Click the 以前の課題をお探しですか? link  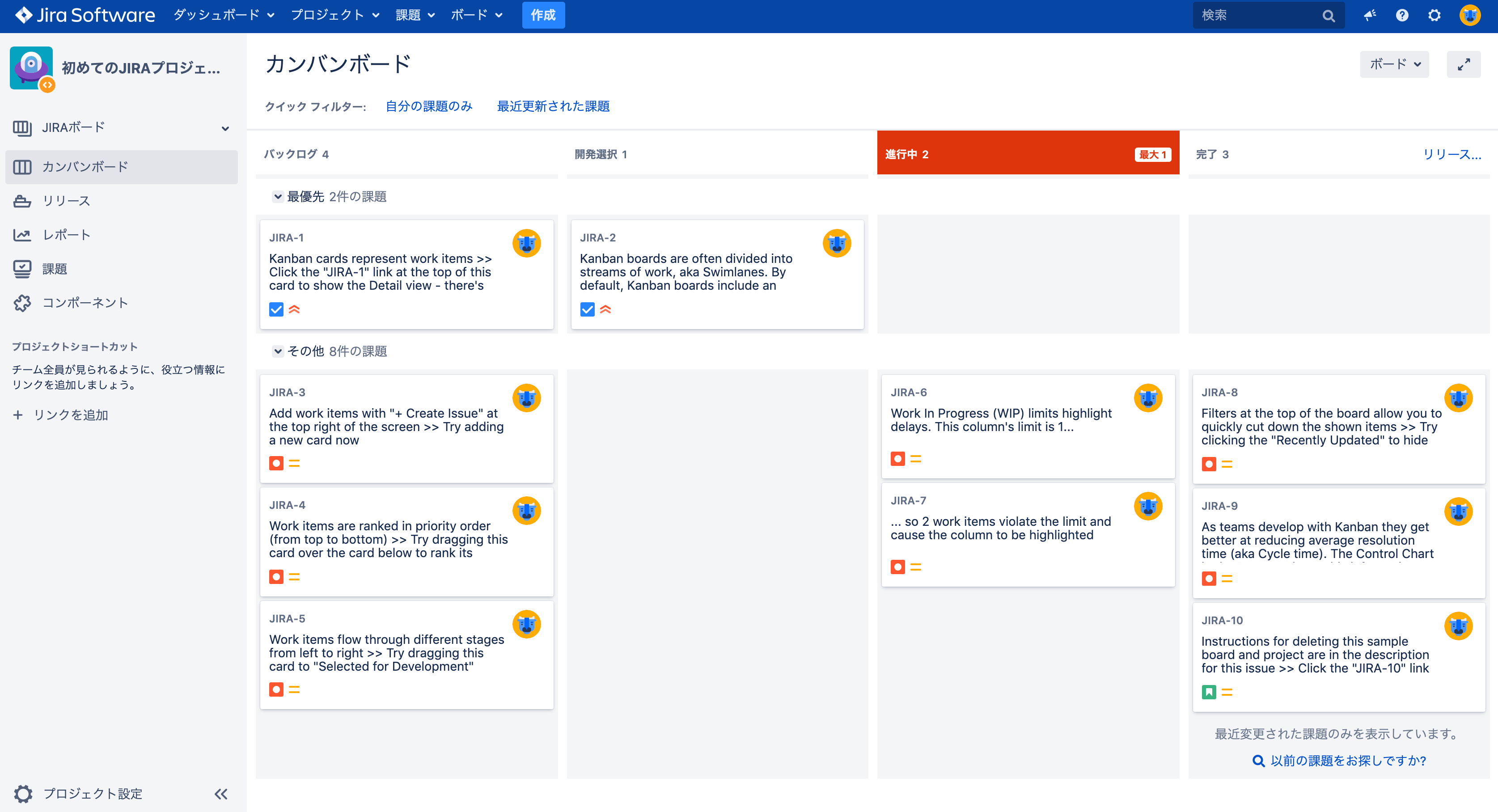1347,761
